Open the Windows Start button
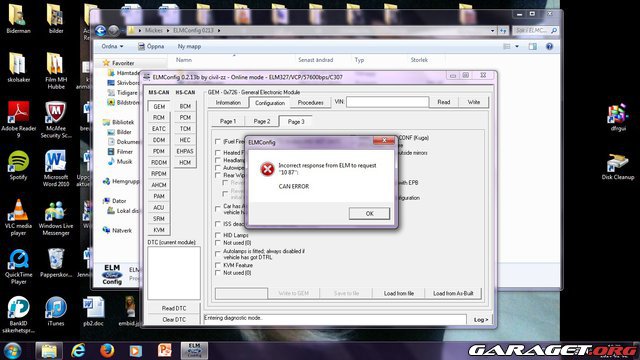The height and width of the screenshot is (360, 640). tap(12, 351)
